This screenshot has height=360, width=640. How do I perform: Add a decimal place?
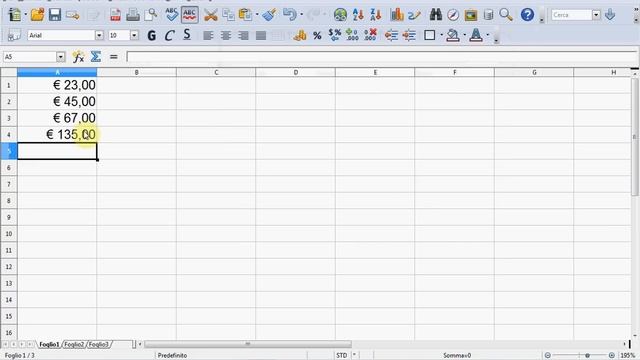tap(352, 36)
